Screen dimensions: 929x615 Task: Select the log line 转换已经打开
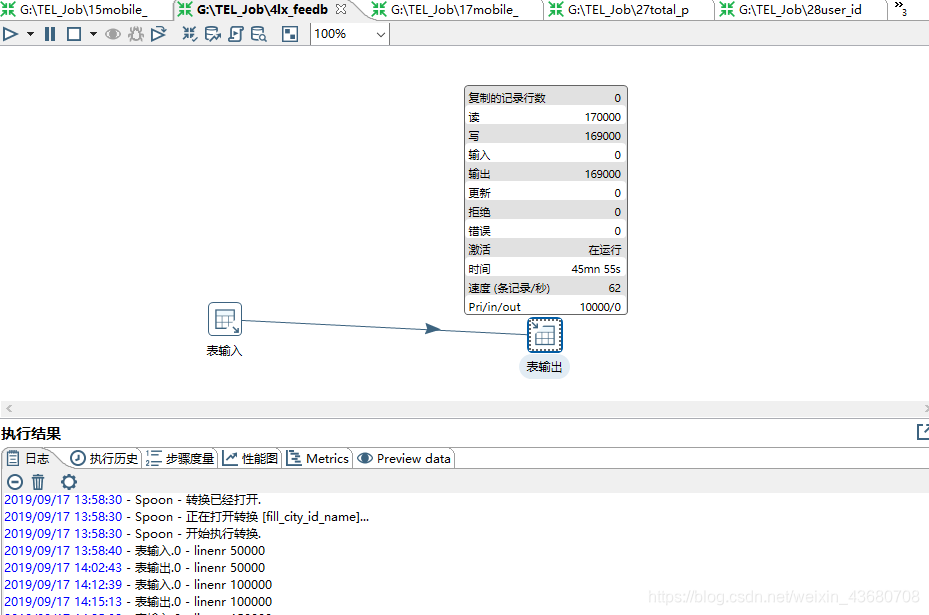(x=133, y=500)
